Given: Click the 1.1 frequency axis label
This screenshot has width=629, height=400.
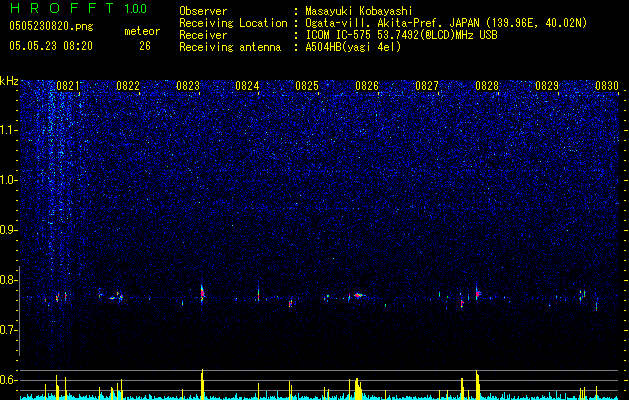Looking at the screenshot, I should point(9,130).
